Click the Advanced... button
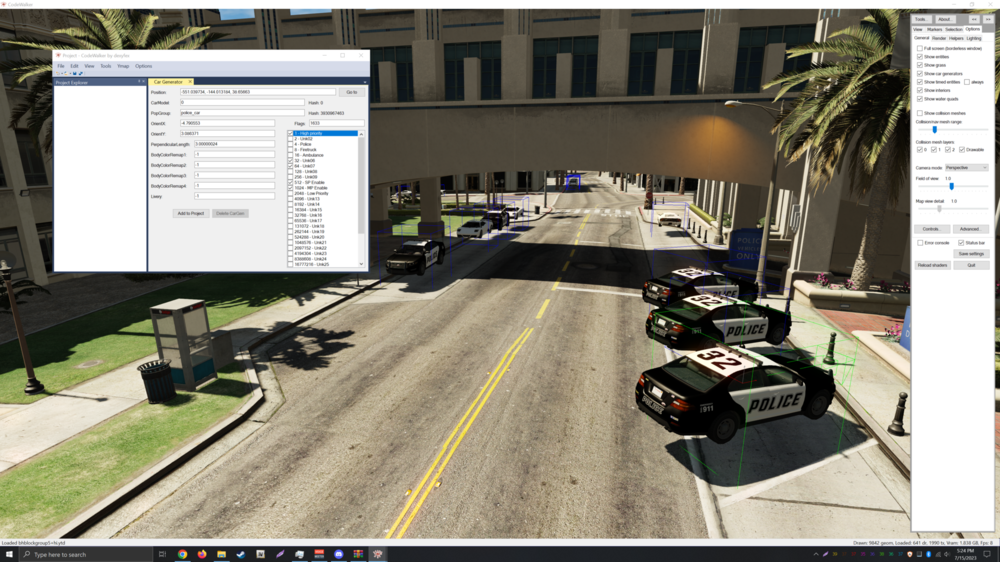 [x=970, y=228]
